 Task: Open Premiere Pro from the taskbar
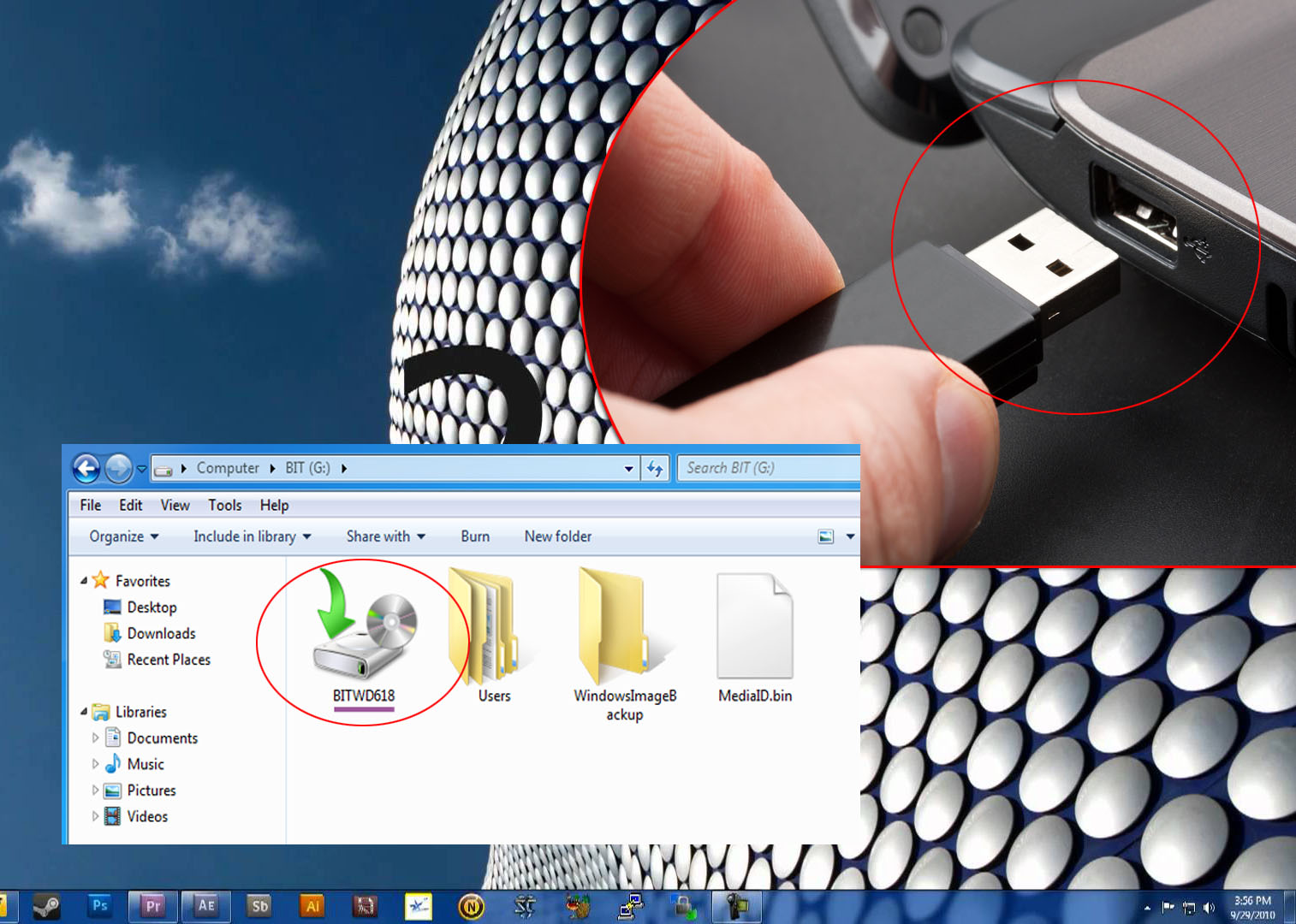click(x=152, y=906)
